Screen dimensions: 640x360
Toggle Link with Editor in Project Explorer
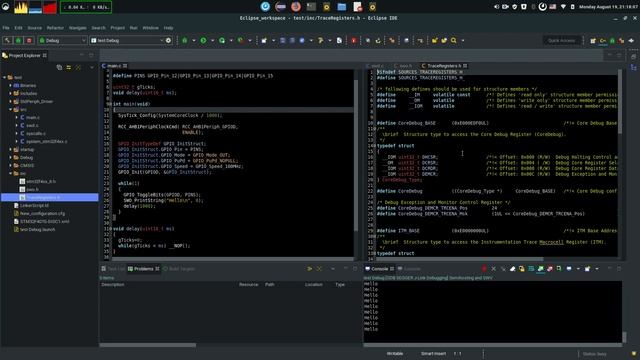click(x=69, y=67)
